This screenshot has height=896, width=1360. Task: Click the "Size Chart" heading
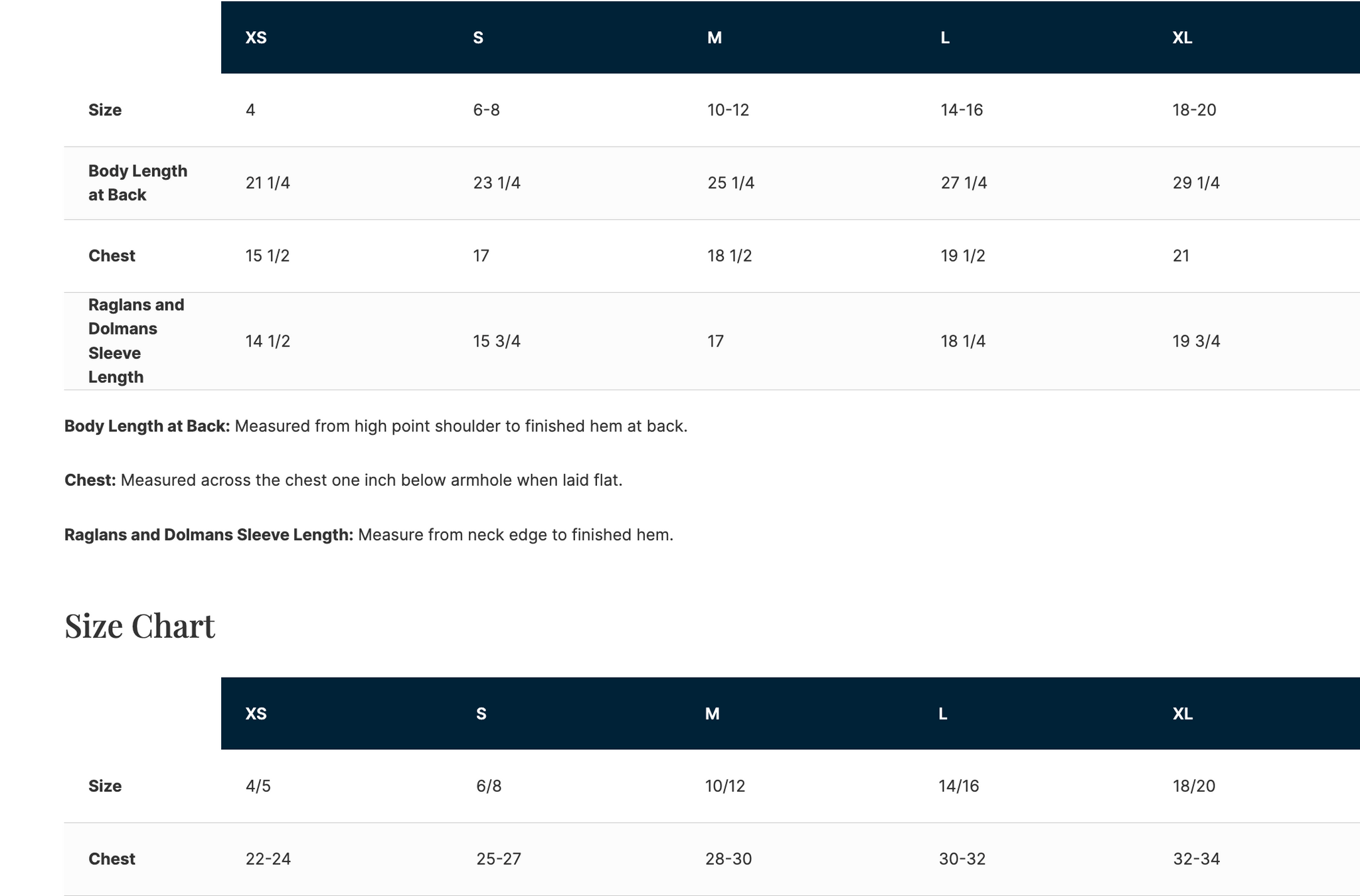coord(139,626)
